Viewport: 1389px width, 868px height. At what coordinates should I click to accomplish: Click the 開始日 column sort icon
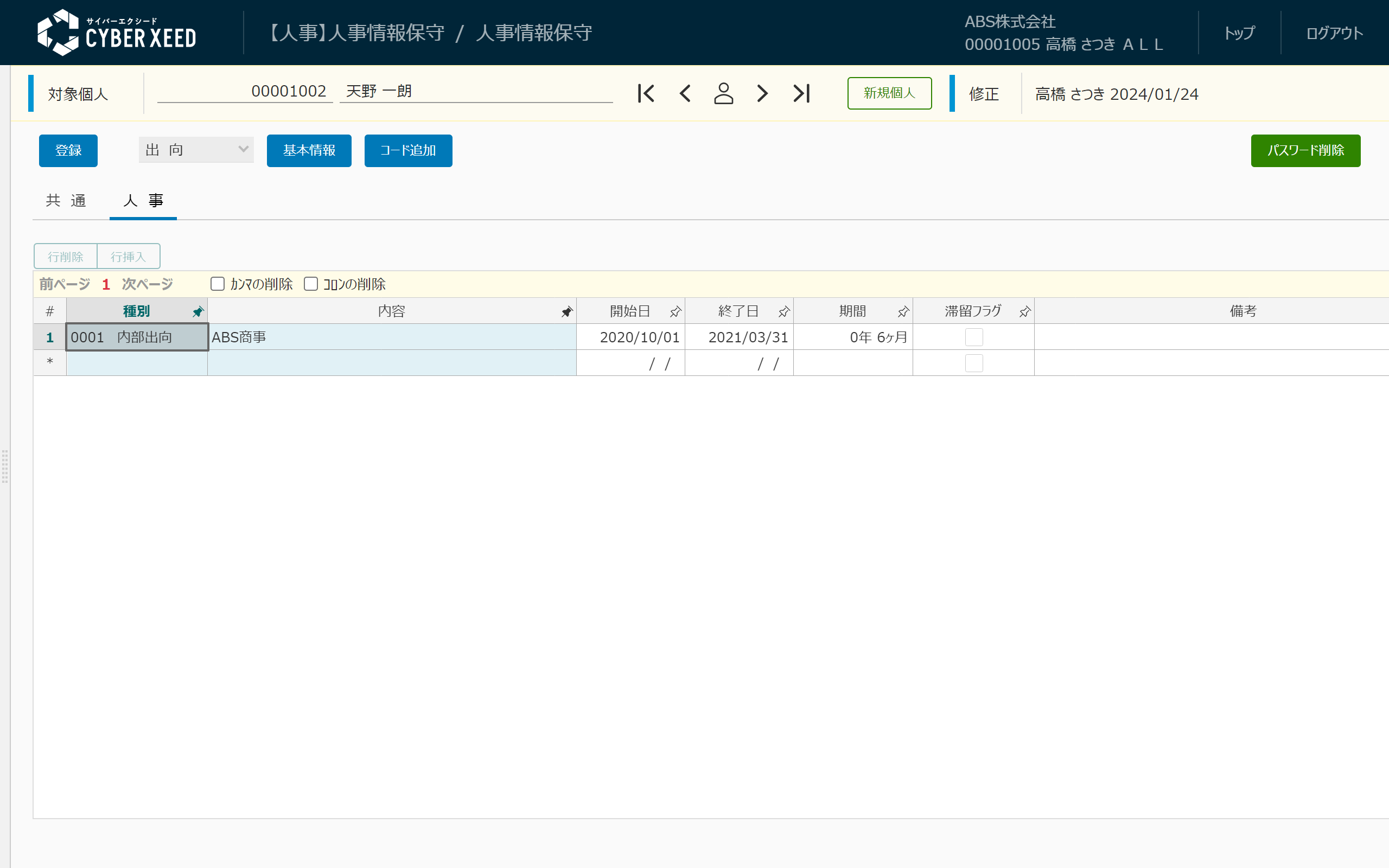pyautogui.click(x=674, y=311)
